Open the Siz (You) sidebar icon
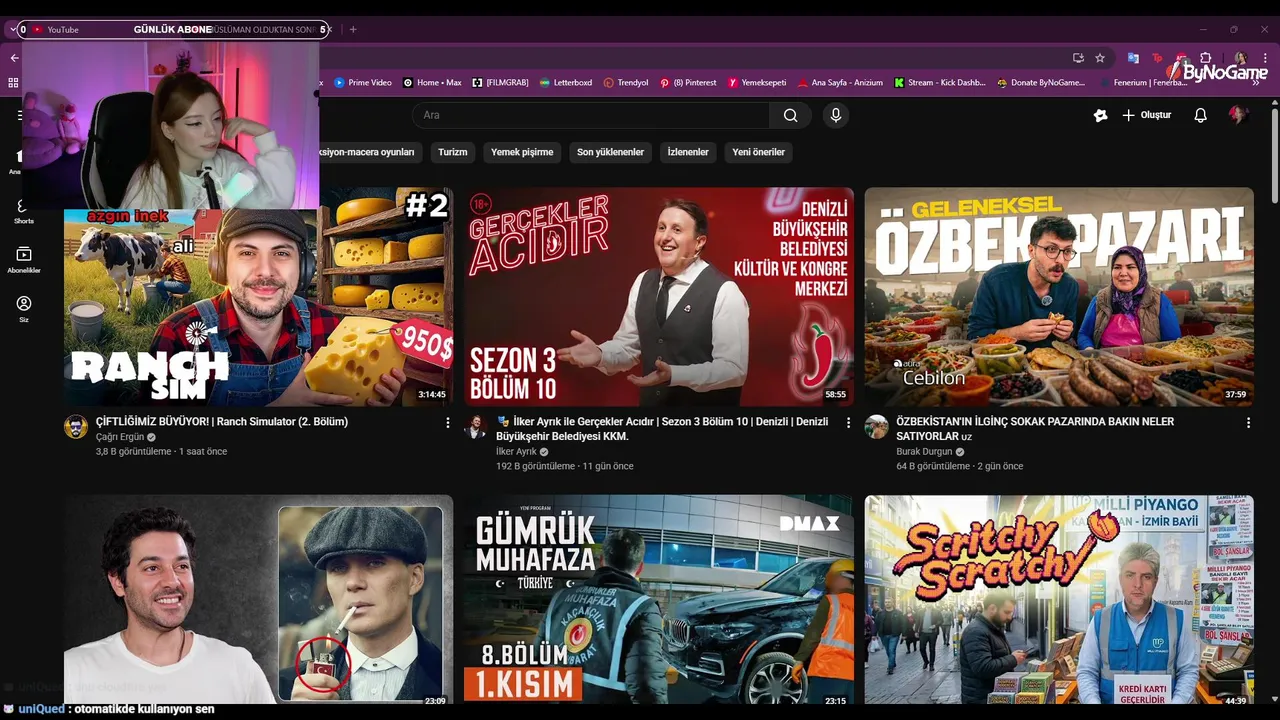 click(23, 309)
